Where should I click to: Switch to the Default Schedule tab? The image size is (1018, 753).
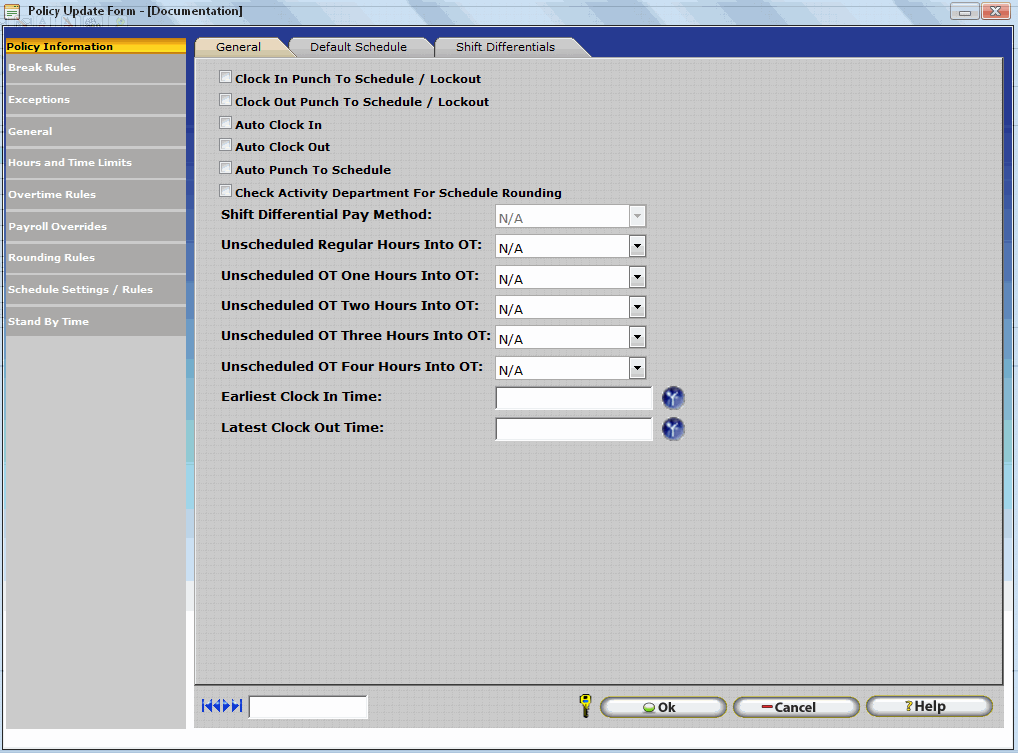(358, 47)
